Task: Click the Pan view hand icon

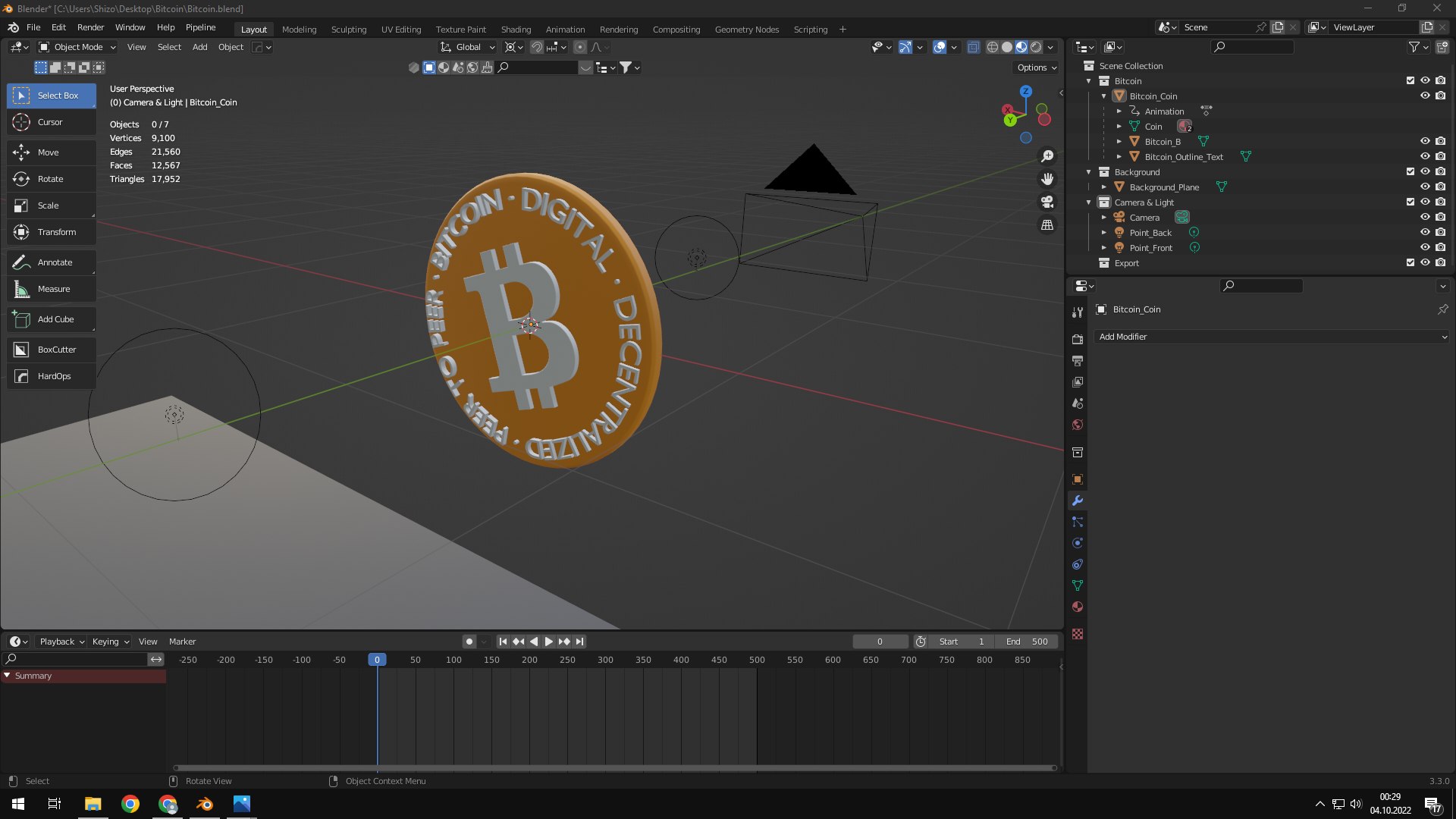Action: tap(1047, 179)
